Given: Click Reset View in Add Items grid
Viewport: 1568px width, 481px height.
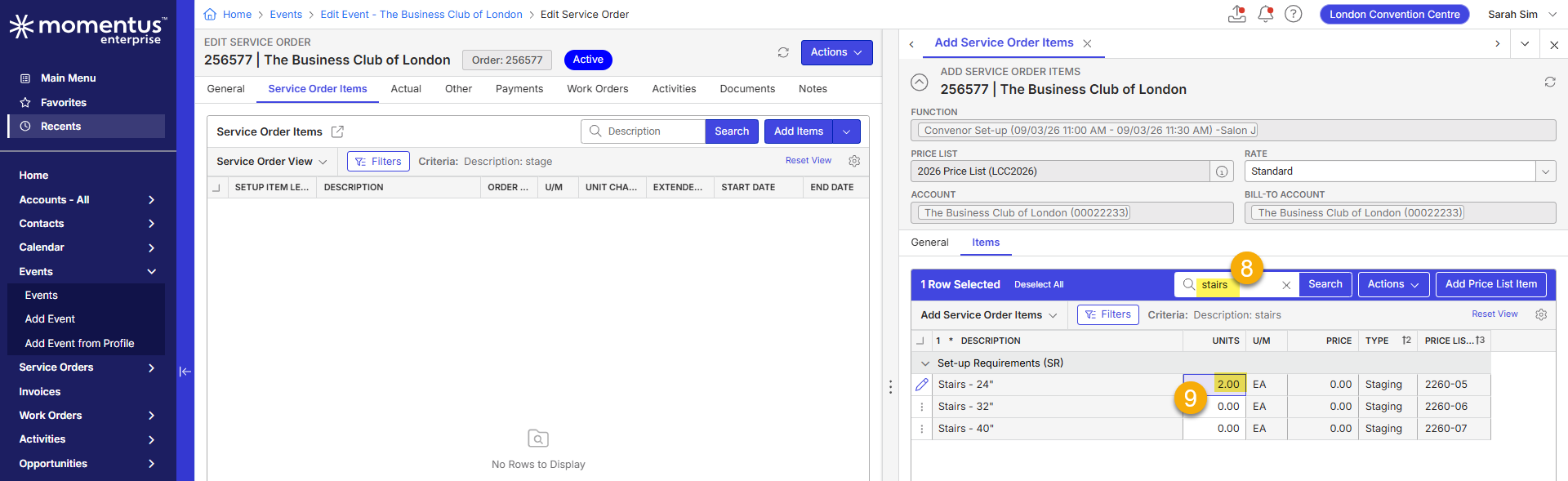Looking at the screenshot, I should 1494,314.
